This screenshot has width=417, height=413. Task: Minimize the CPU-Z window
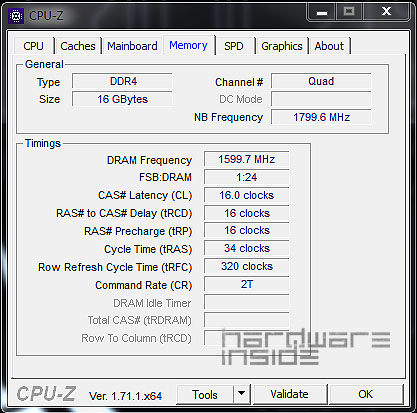tap(322, 12)
